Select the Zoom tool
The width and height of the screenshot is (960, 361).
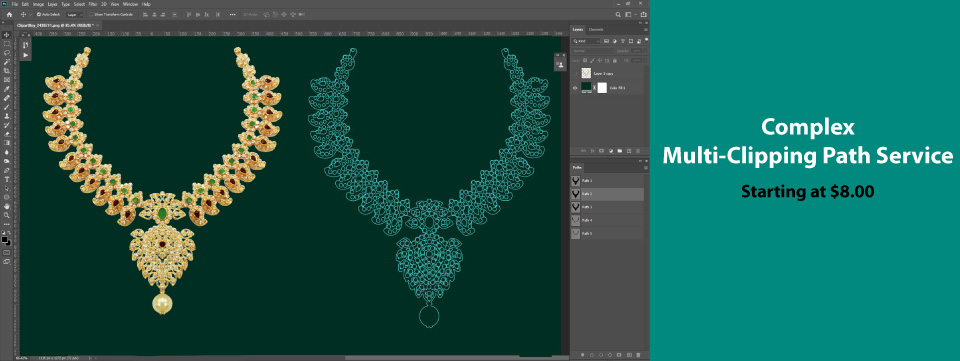coord(7,215)
